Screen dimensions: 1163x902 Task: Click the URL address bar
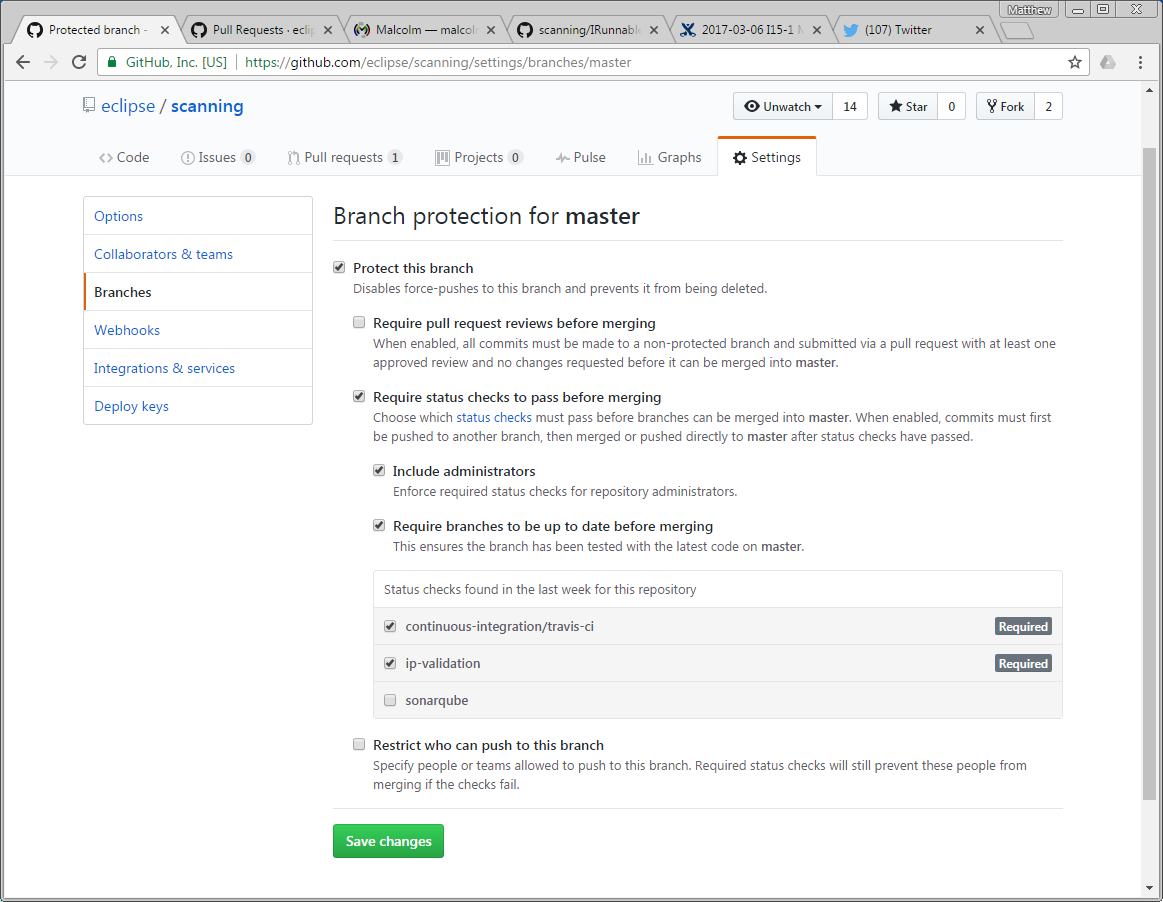click(640, 62)
